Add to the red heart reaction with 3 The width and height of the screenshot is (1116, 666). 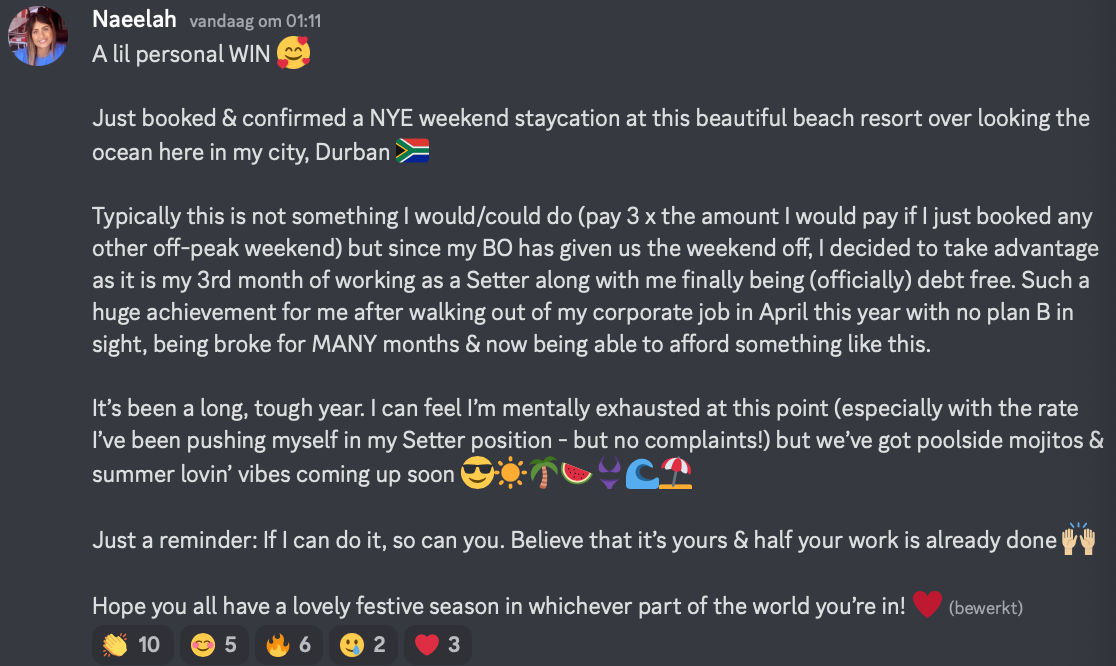click(438, 645)
